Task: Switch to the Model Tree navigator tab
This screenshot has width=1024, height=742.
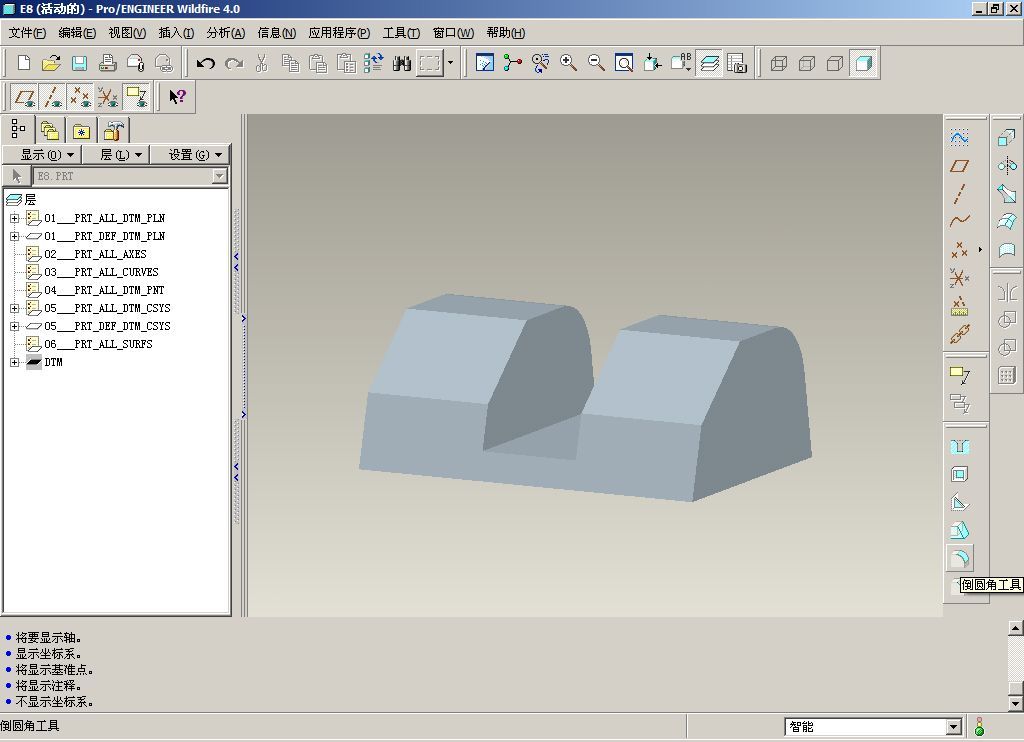Action: click(x=18, y=130)
